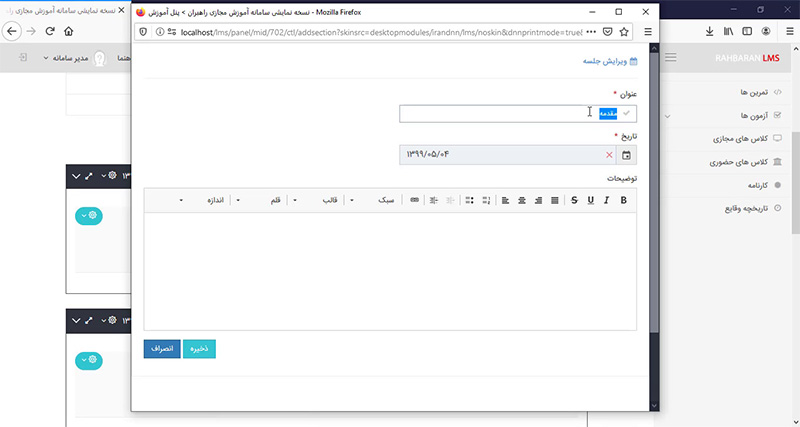Open the calendar date picker icon

click(626, 155)
